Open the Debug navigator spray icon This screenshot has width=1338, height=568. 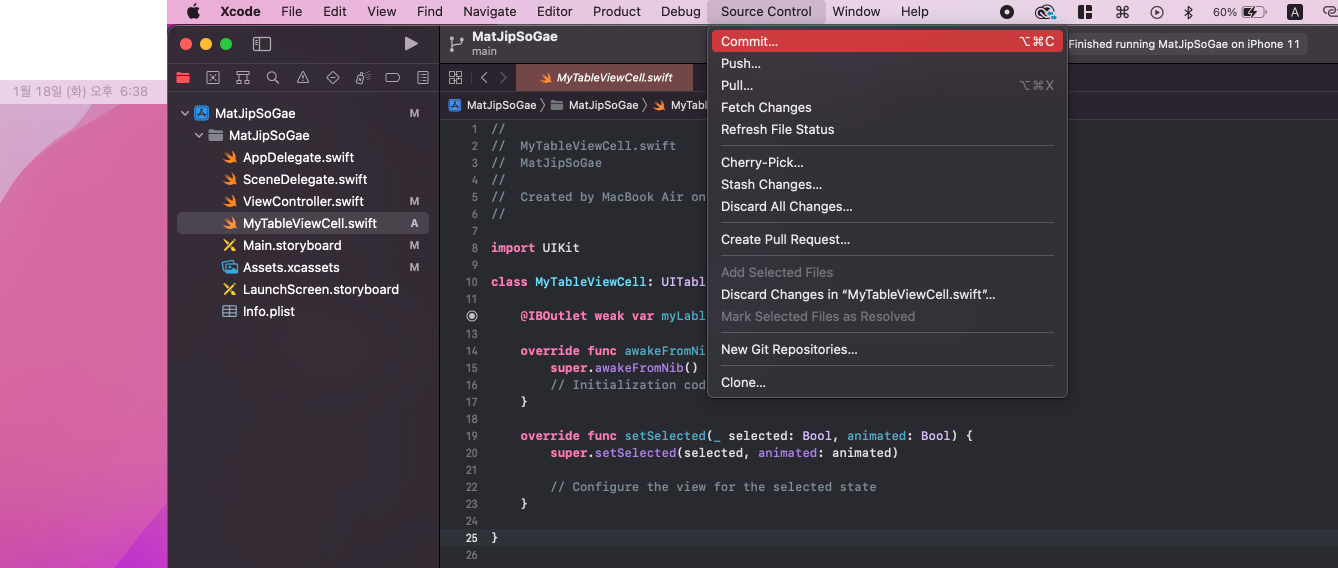pyautogui.click(x=363, y=77)
